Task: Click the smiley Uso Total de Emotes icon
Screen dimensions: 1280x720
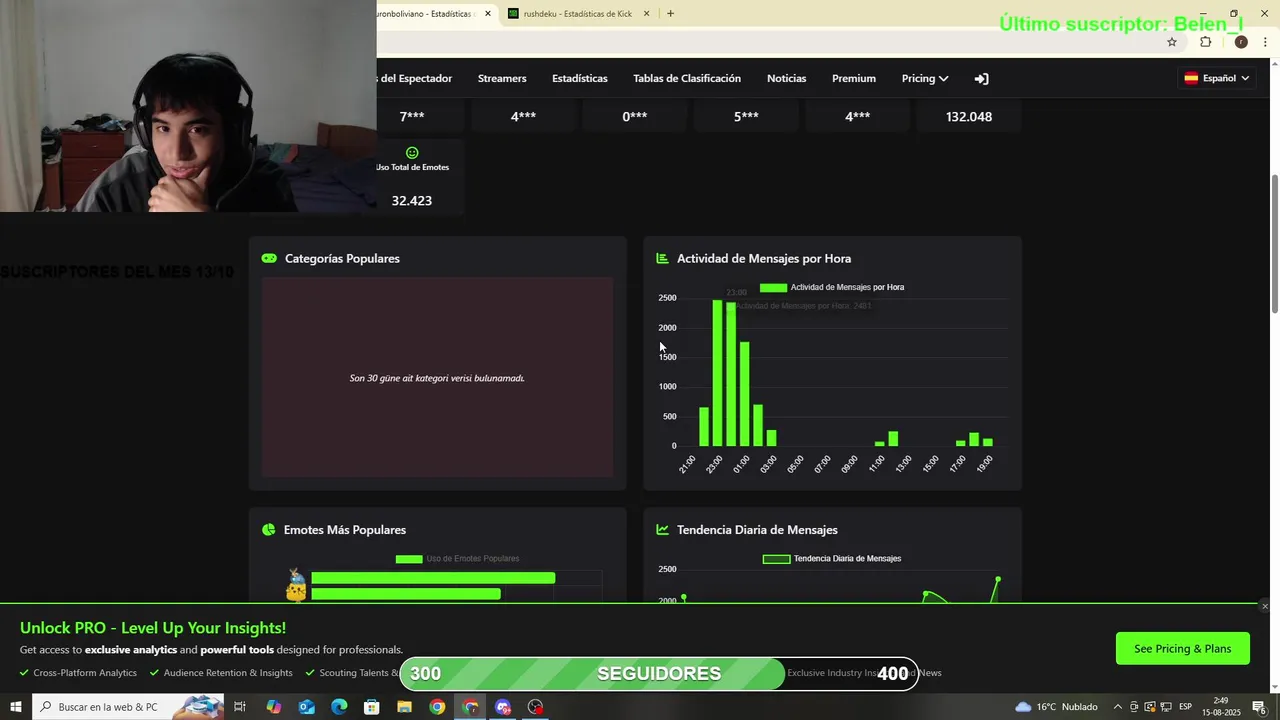Action: click(412, 153)
